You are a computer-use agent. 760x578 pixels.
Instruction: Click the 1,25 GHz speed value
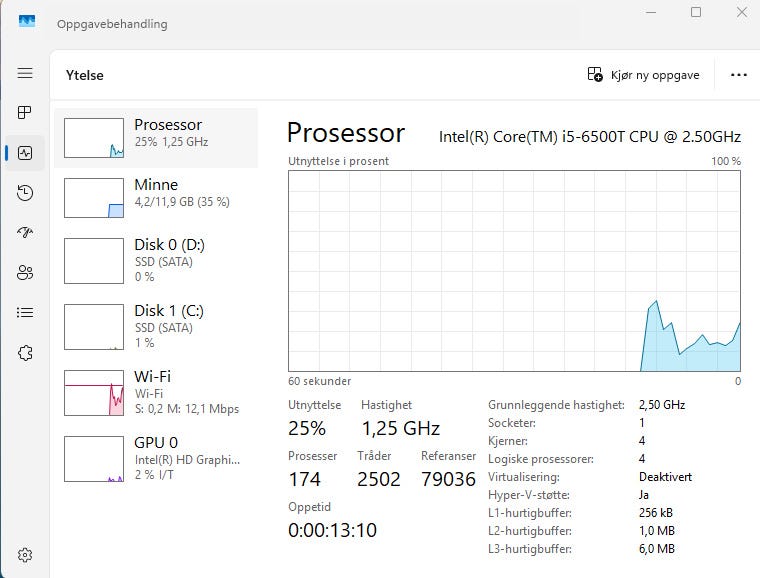click(x=401, y=428)
